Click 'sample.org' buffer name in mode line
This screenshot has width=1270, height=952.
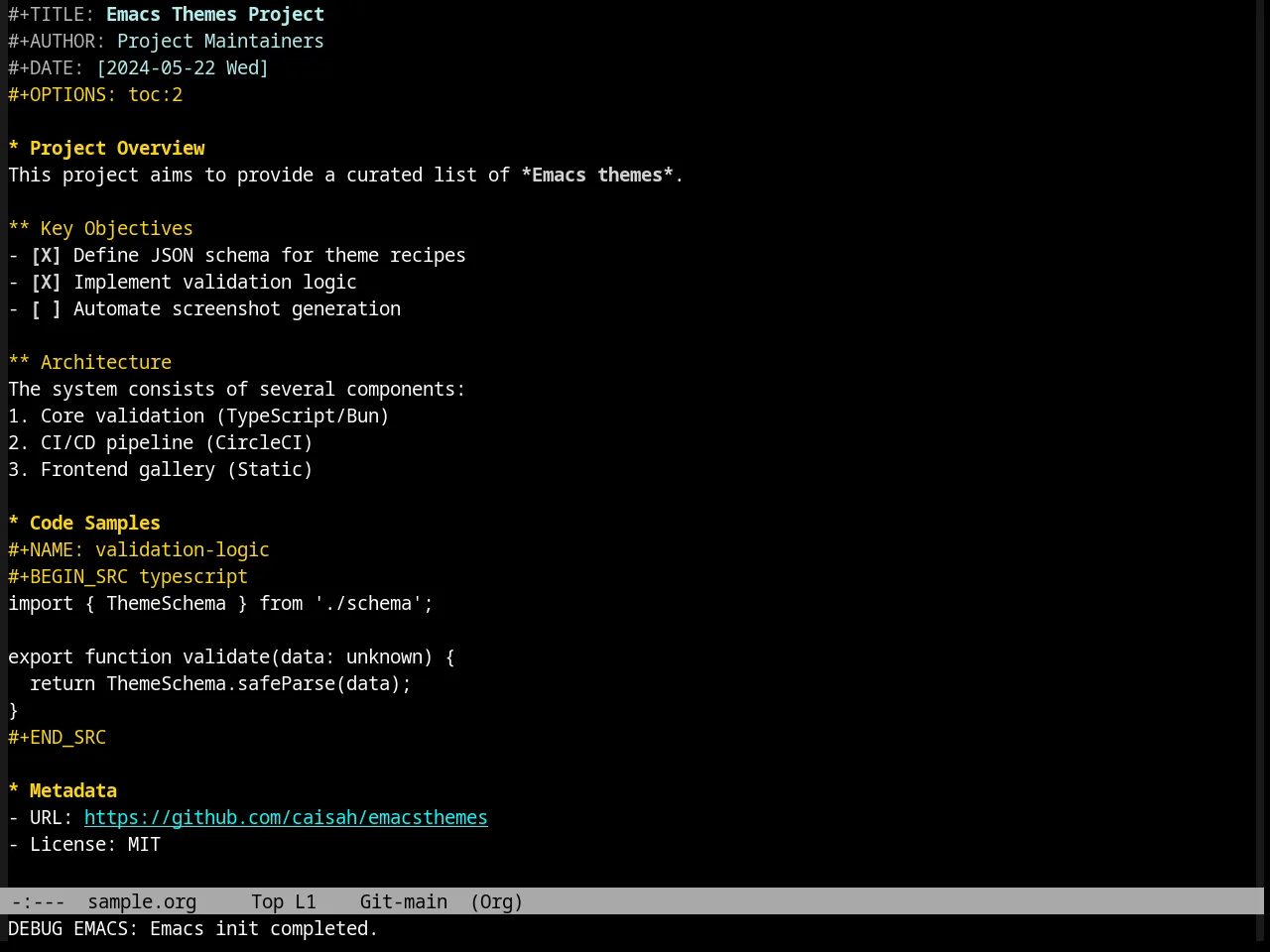pyautogui.click(x=142, y=902)
